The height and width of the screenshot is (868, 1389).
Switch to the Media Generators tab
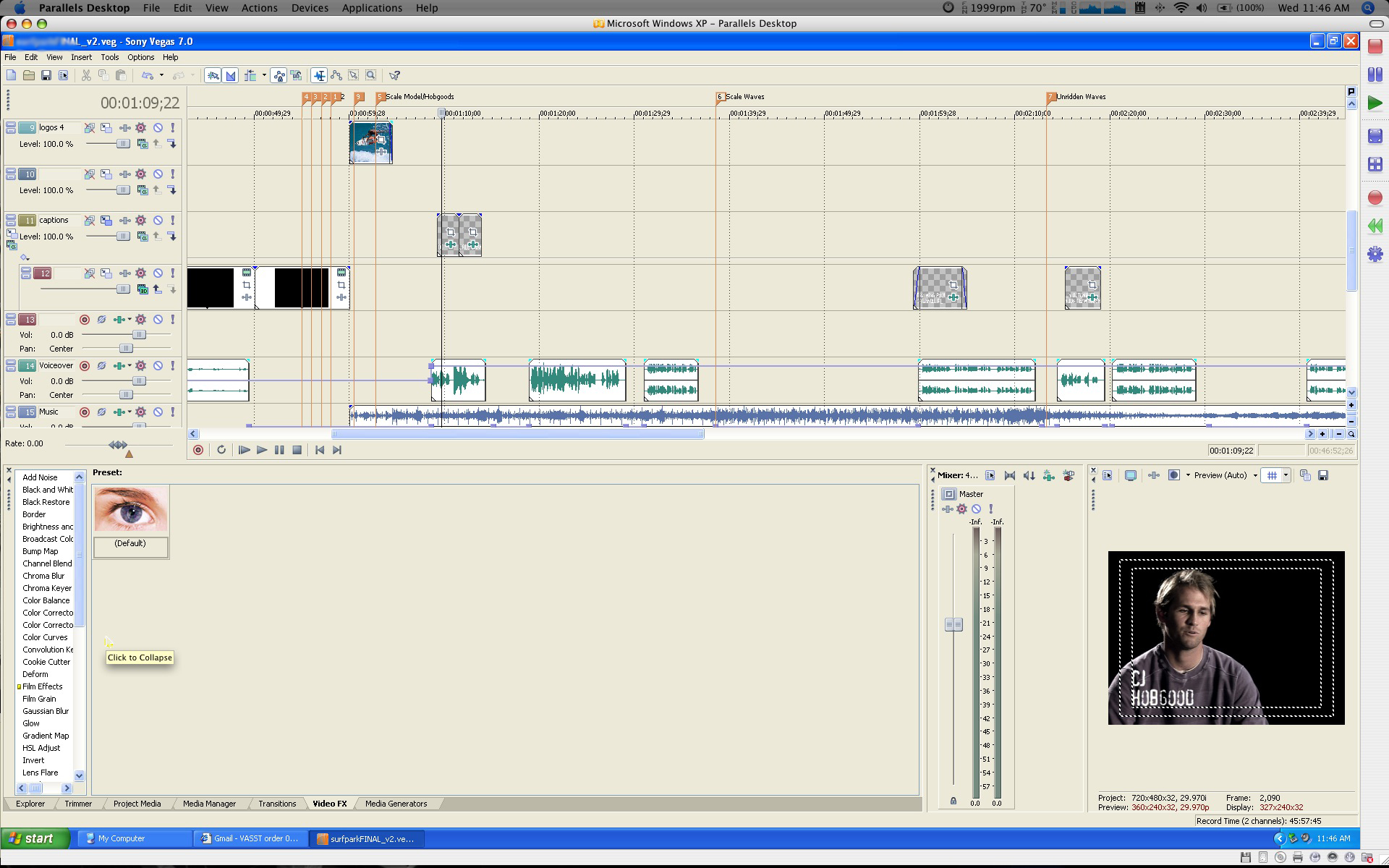[x=396, y=804]
